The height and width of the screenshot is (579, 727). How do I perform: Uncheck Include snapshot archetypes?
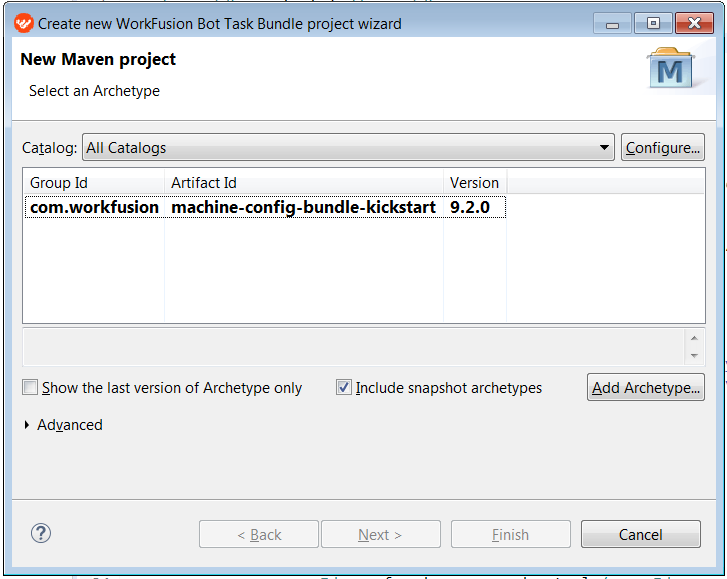[x=344, y=388]
